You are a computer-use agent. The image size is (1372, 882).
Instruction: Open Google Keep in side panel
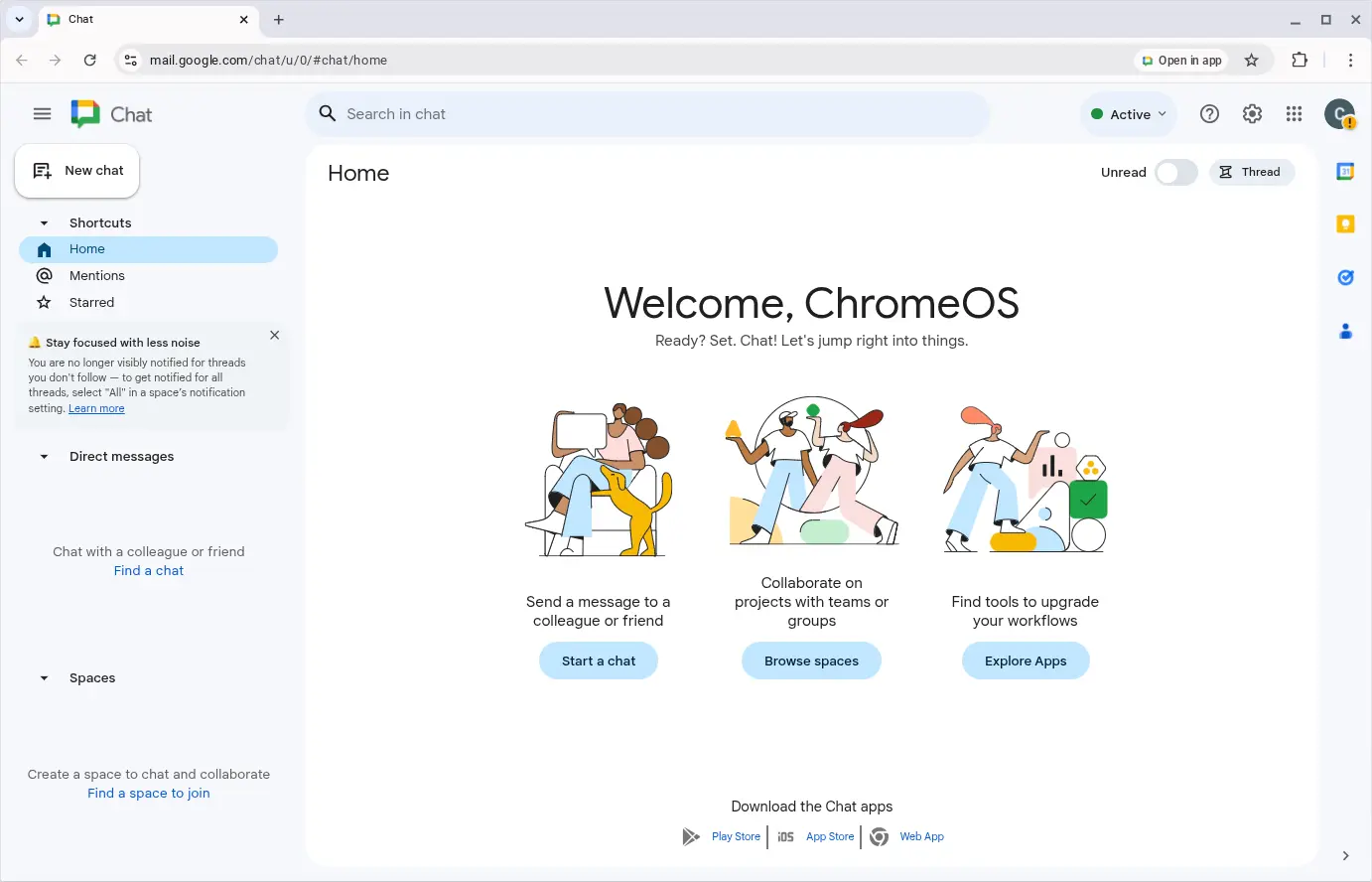1345,224
